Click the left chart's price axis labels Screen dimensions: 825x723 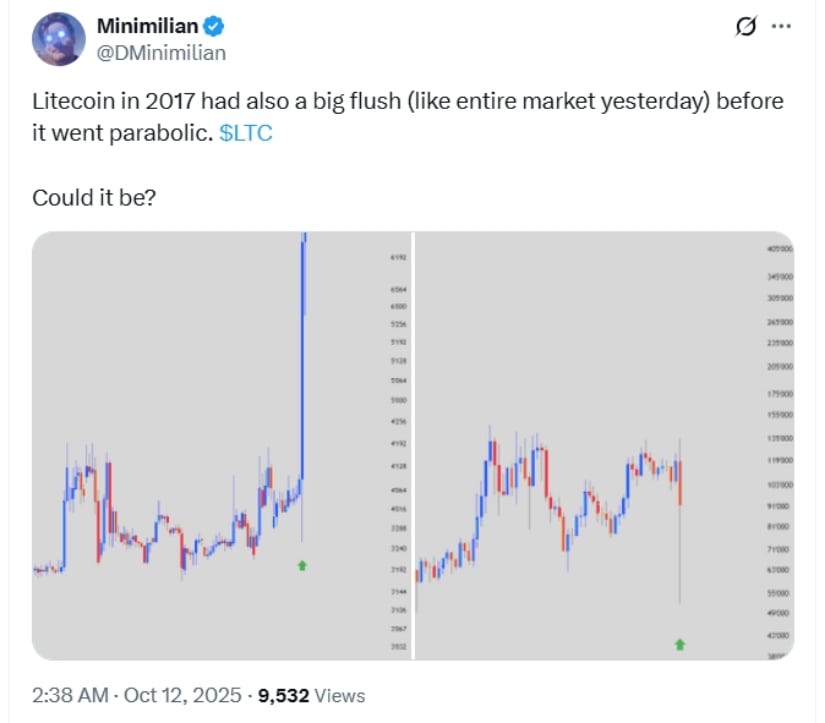pyautogui.click(x=398, y=450)
